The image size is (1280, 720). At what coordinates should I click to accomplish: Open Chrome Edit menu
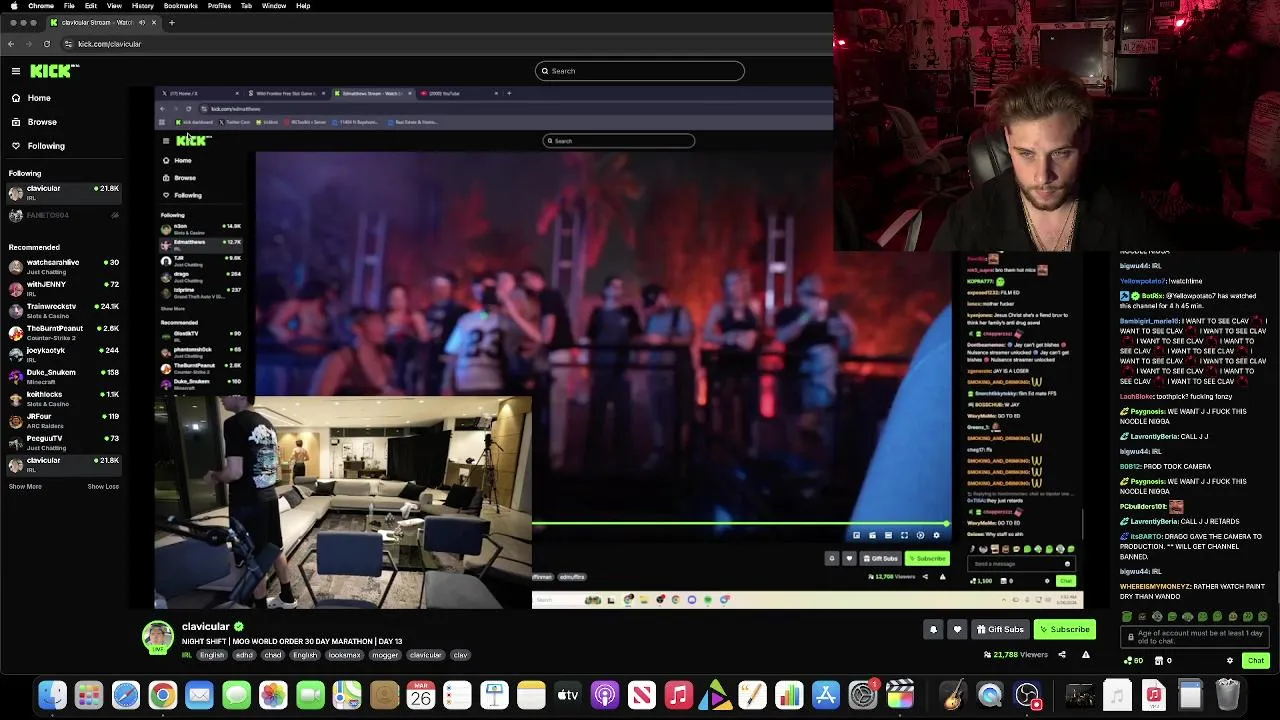[90, 6]
